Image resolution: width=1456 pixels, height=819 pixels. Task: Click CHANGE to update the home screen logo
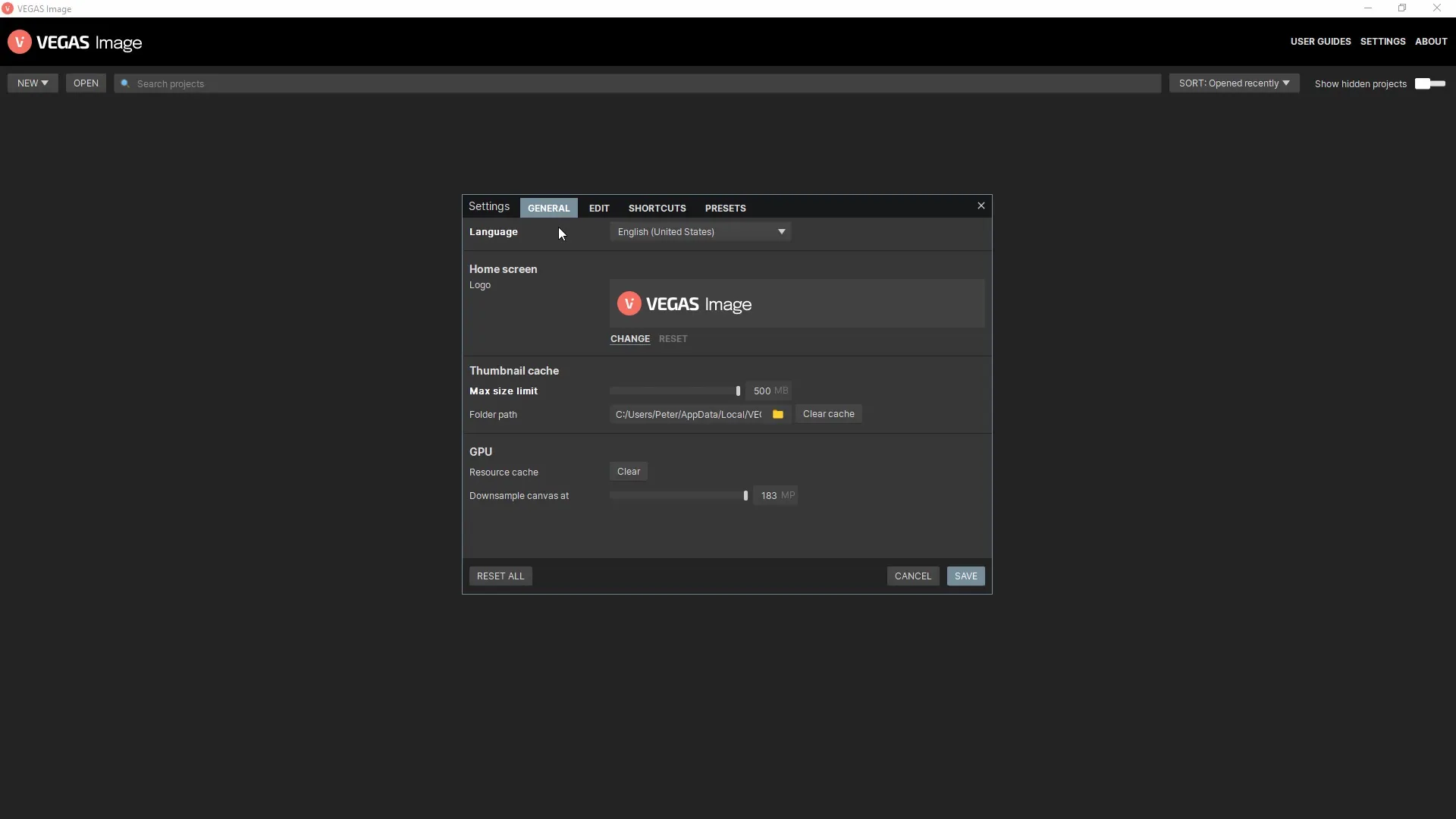tap(629, 338)
